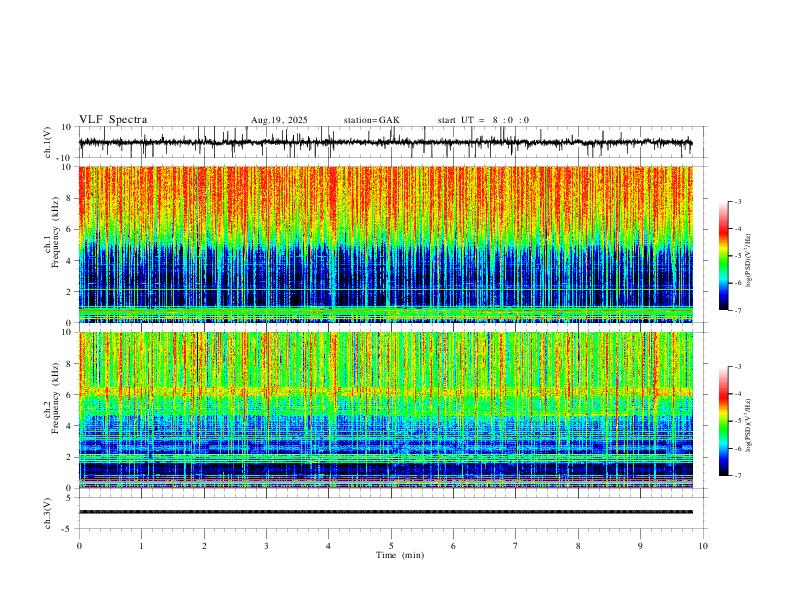Click the 'Time (min)' axis label
792x612 pixels.
(400, 555)
